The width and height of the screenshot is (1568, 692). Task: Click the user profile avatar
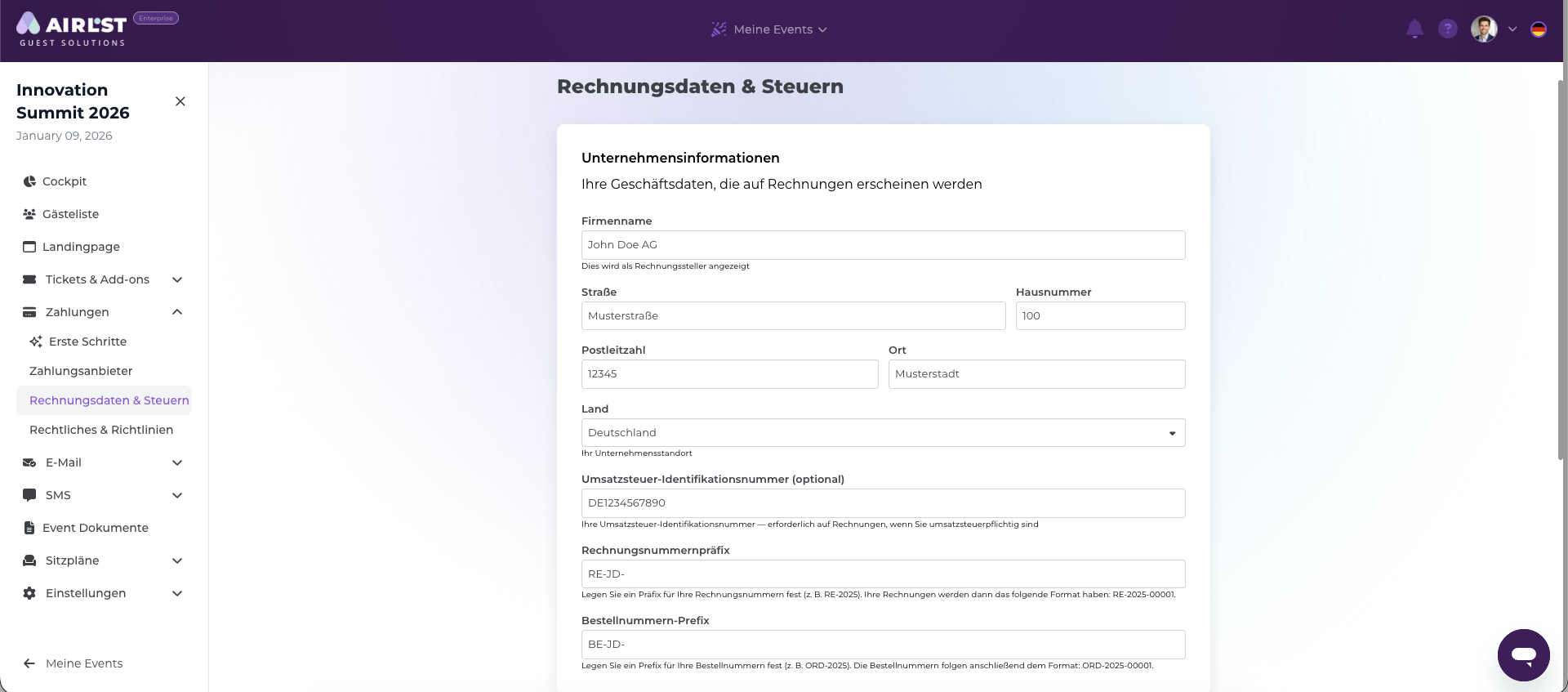[x=1483, y=29]
